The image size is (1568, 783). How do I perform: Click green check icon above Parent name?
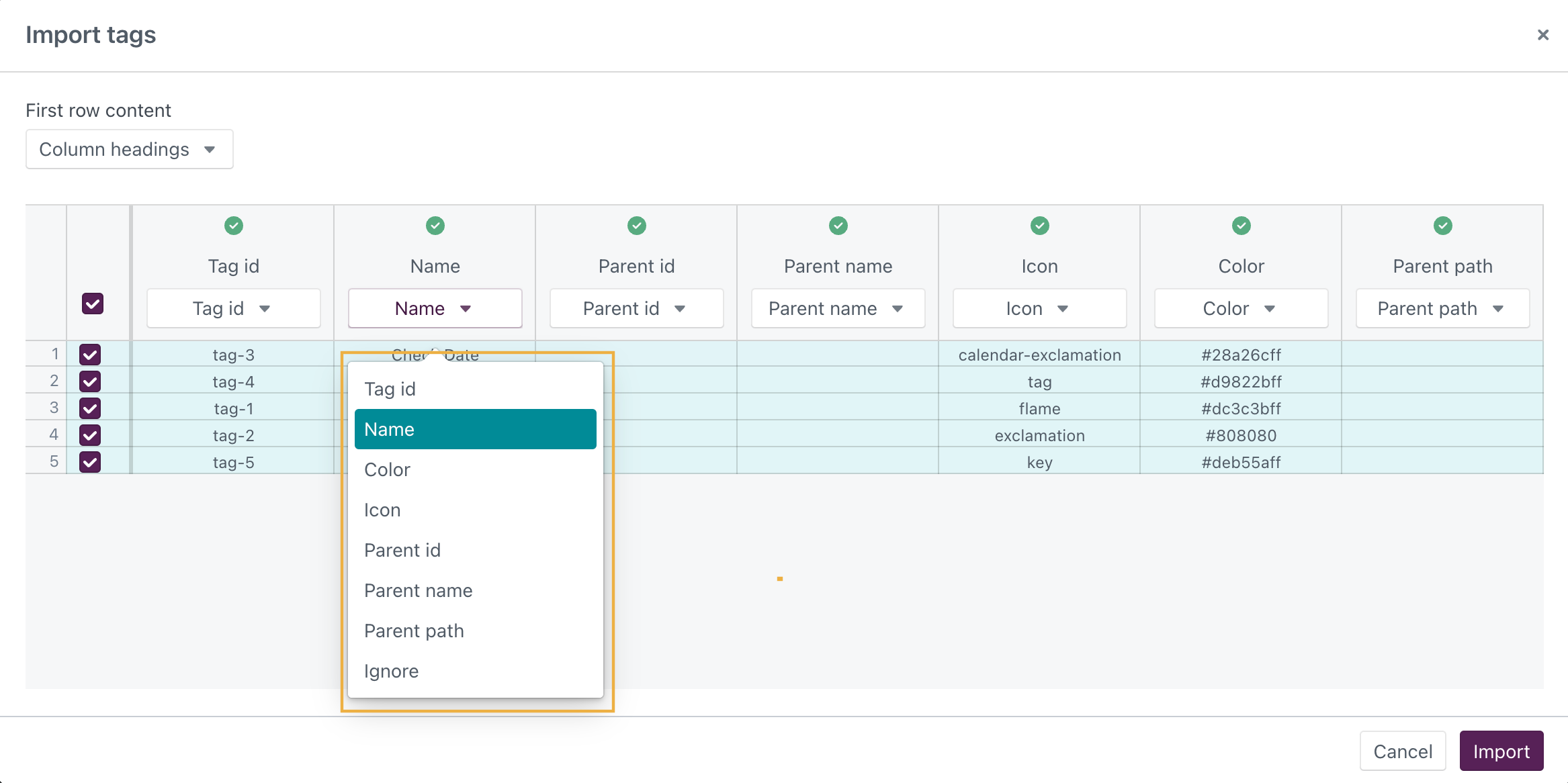pyautogui.click(x=838, y=226)
